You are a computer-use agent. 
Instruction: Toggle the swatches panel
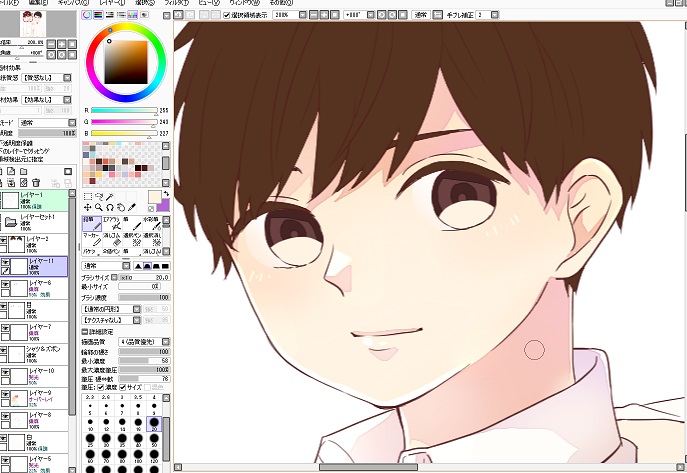point(132,15)
